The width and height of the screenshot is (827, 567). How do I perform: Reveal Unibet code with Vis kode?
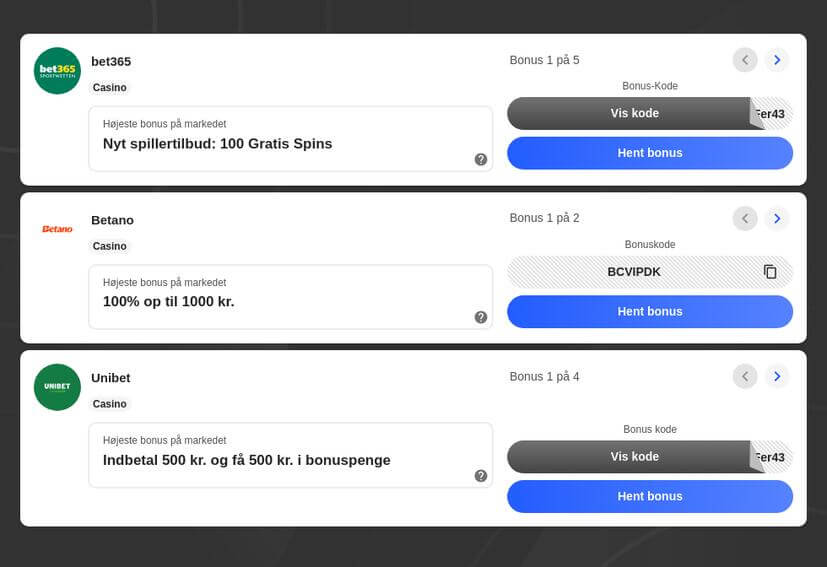point(634,456)
